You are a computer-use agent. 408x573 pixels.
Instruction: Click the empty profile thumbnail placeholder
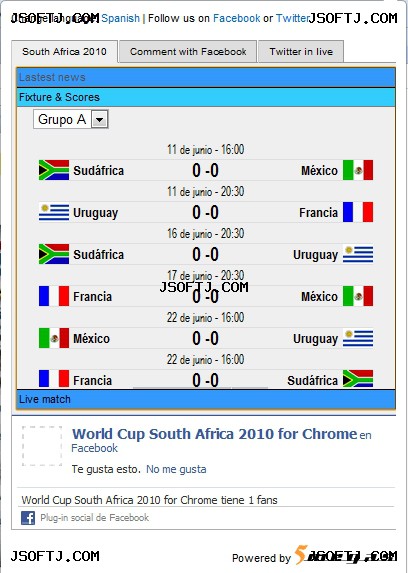42,446
